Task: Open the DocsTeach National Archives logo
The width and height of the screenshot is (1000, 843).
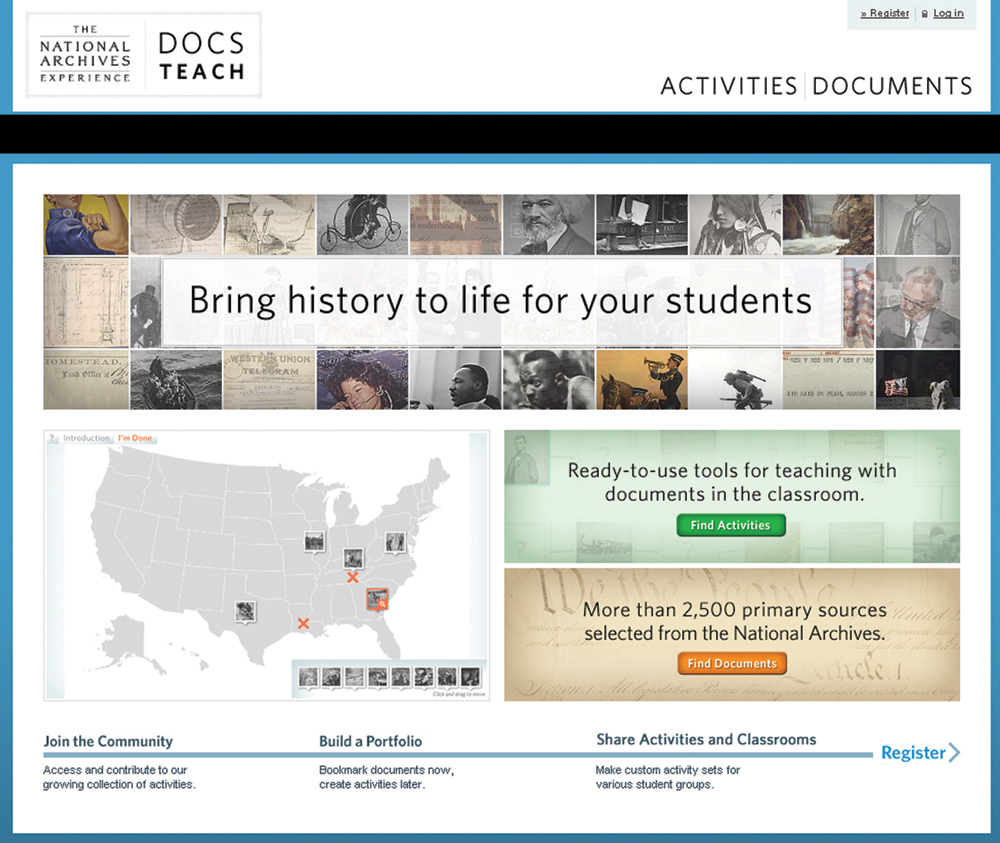Action: coord(144,56)
